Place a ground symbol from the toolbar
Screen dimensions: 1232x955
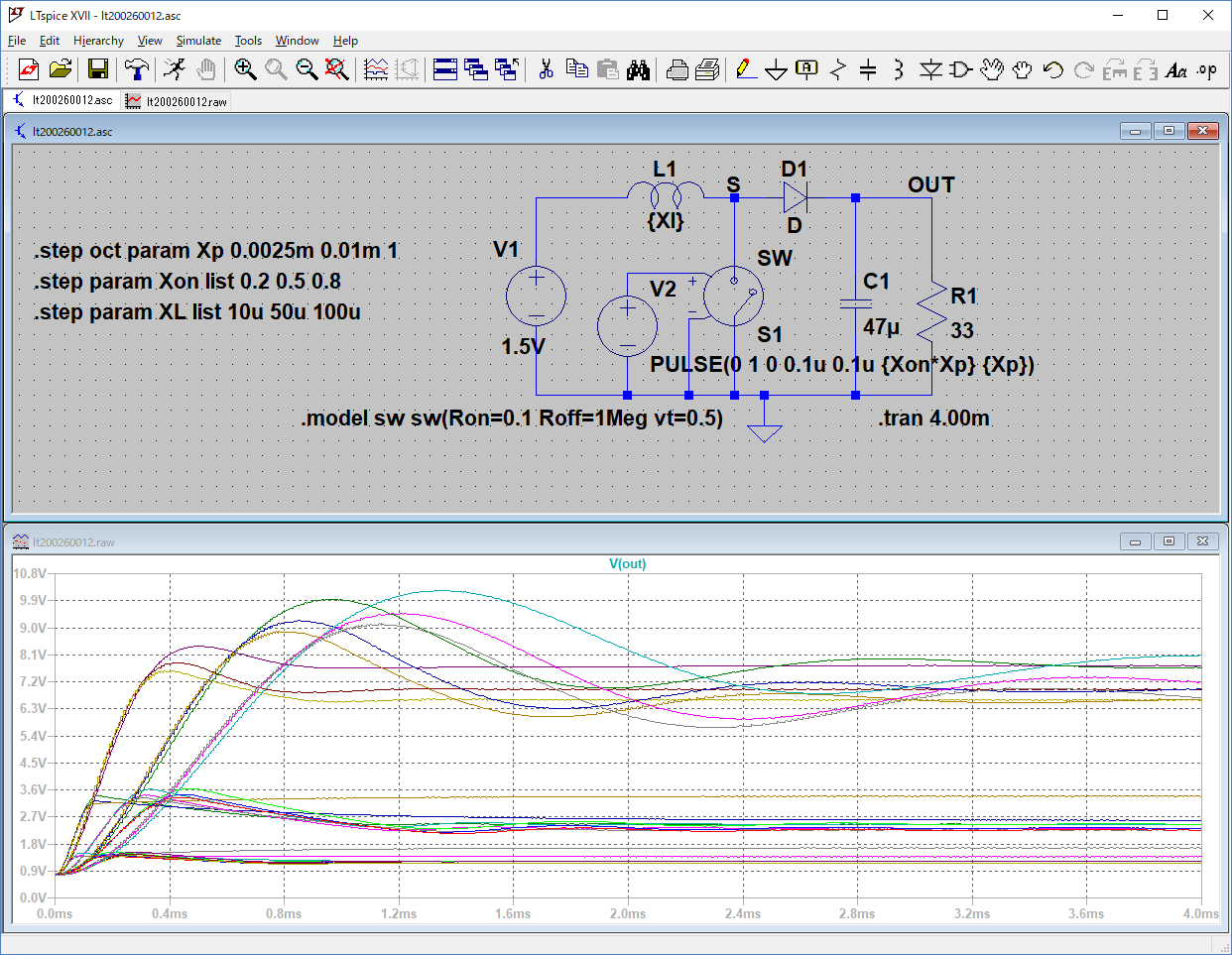coord(777,69)
